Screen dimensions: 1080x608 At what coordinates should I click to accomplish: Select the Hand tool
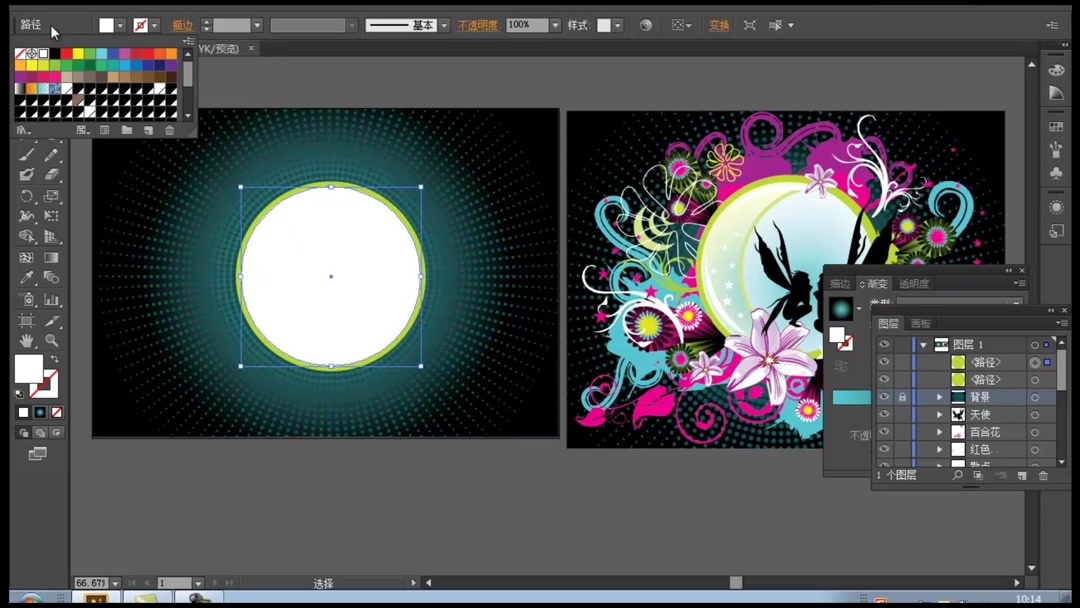tap(26, 340)
